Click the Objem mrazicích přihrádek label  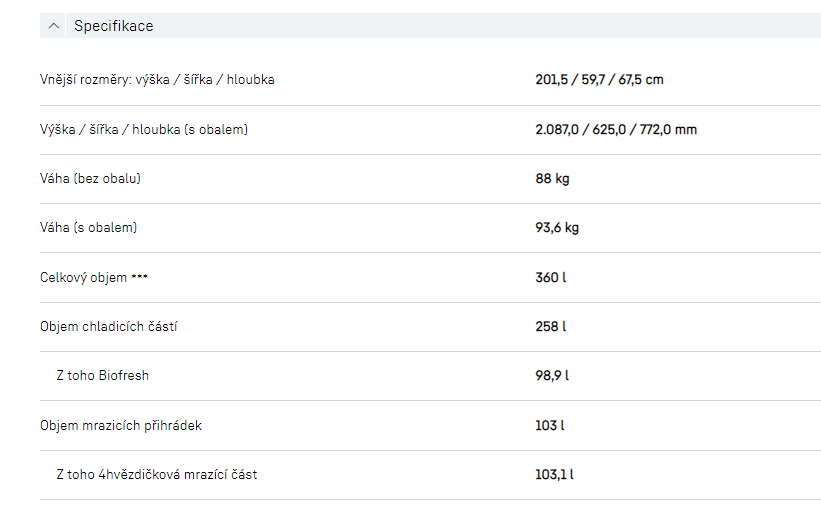pyautogui.click(x=121, y=426)
